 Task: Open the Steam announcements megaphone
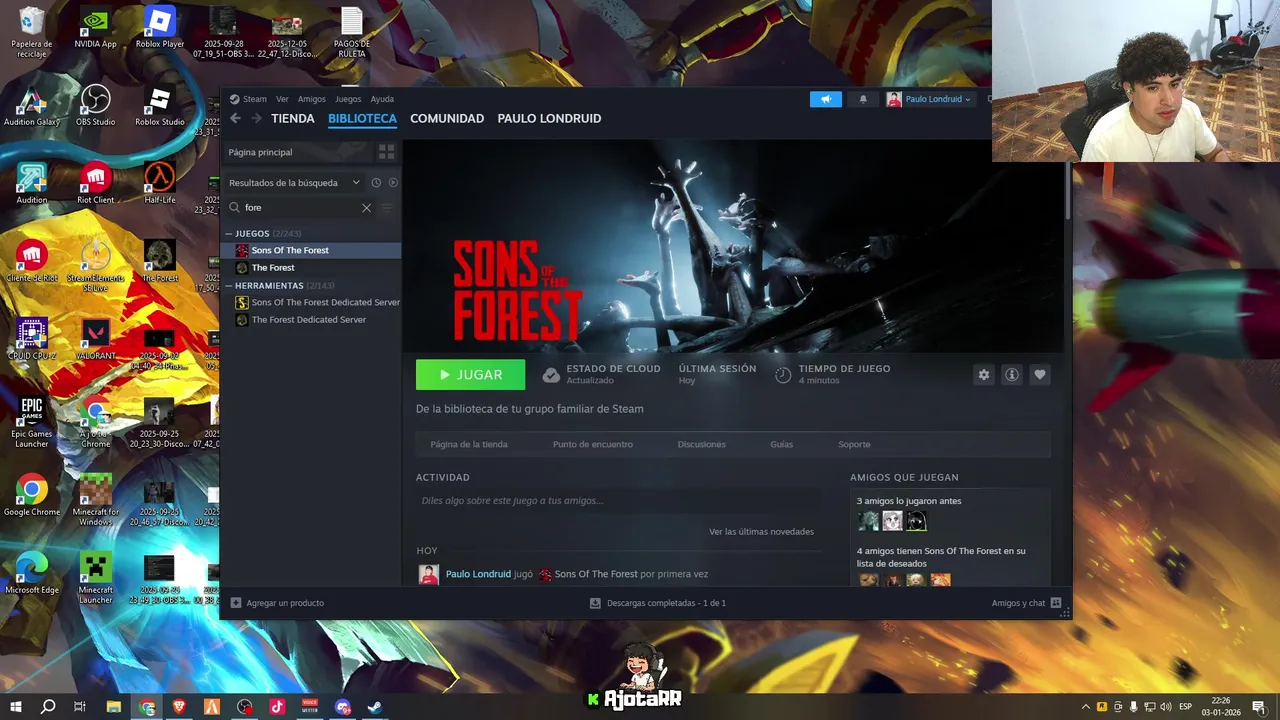826,99
